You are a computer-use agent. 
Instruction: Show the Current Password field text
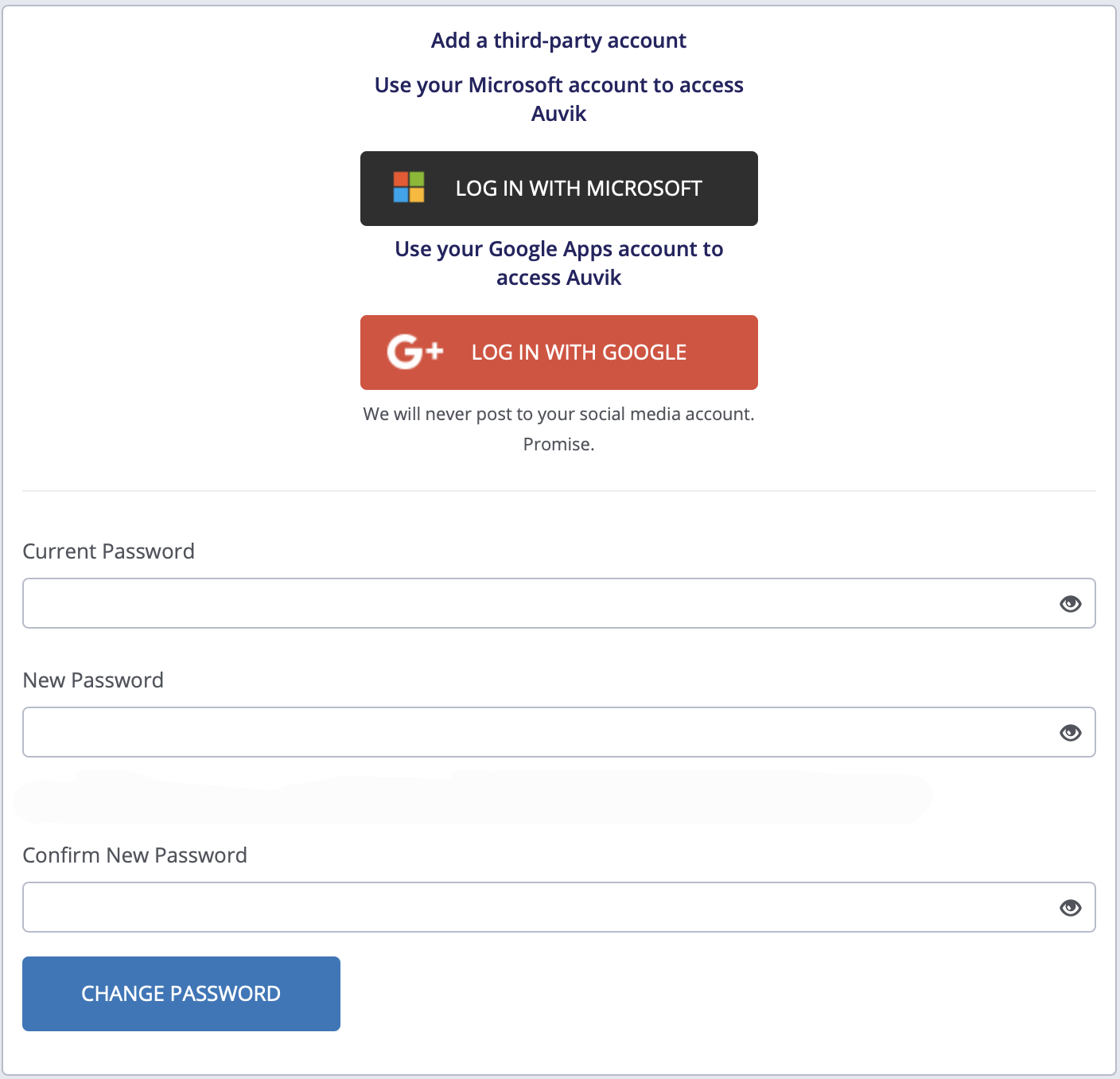[1070, 604]
